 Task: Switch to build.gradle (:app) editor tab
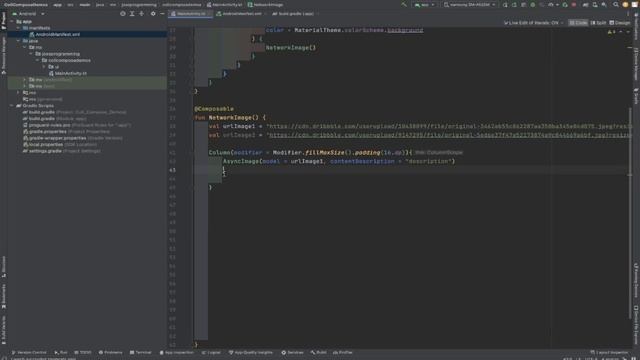(x=296, y=14)
